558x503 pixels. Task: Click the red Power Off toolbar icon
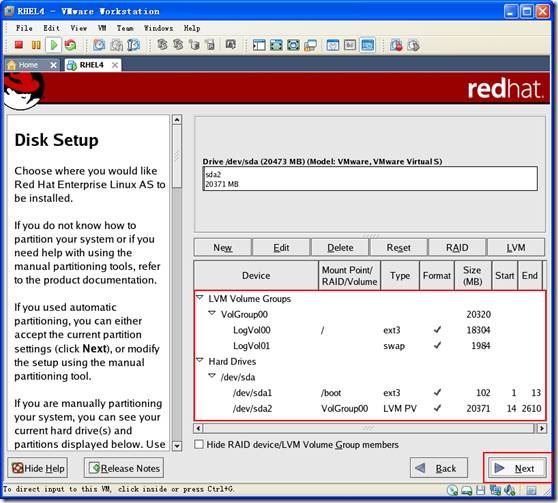(x=19, y=45)
